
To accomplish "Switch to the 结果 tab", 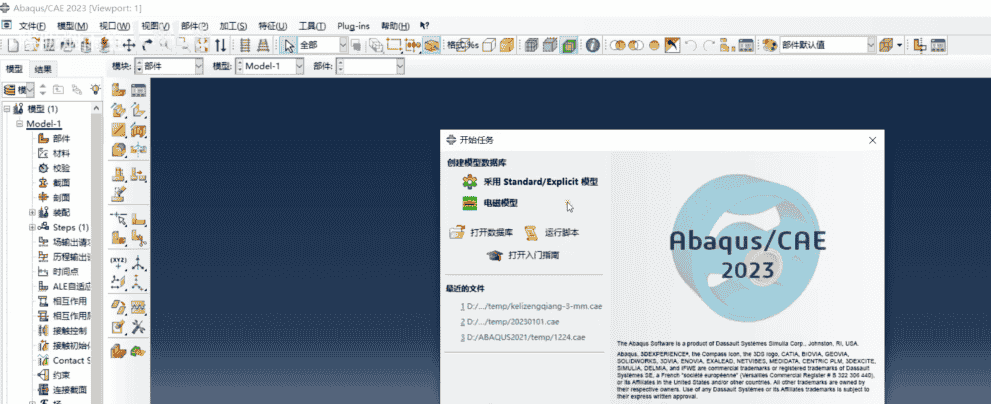I will click(x=44, y=69).
